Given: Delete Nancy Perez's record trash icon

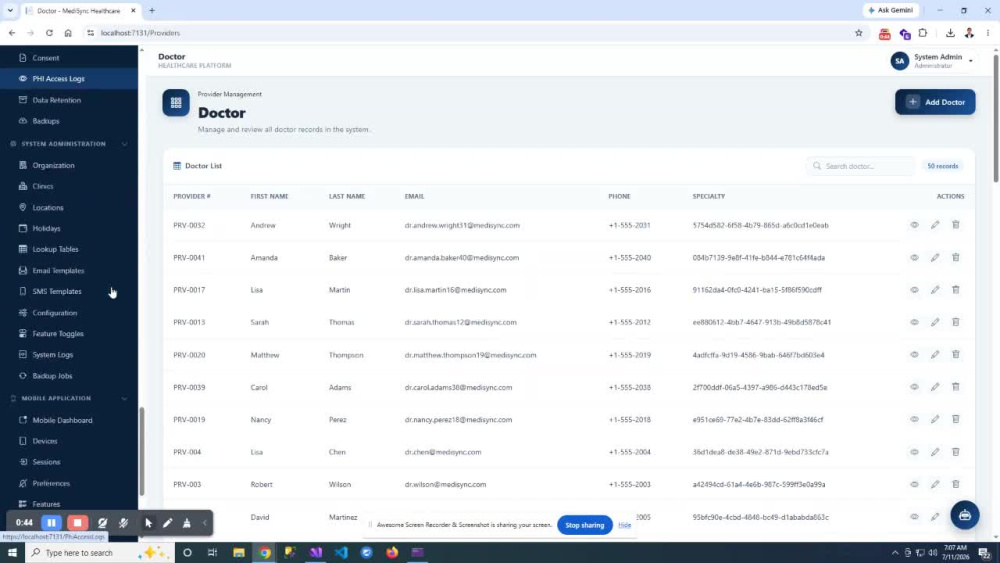Looking at the screenshot, I should [x=955, y=420].
